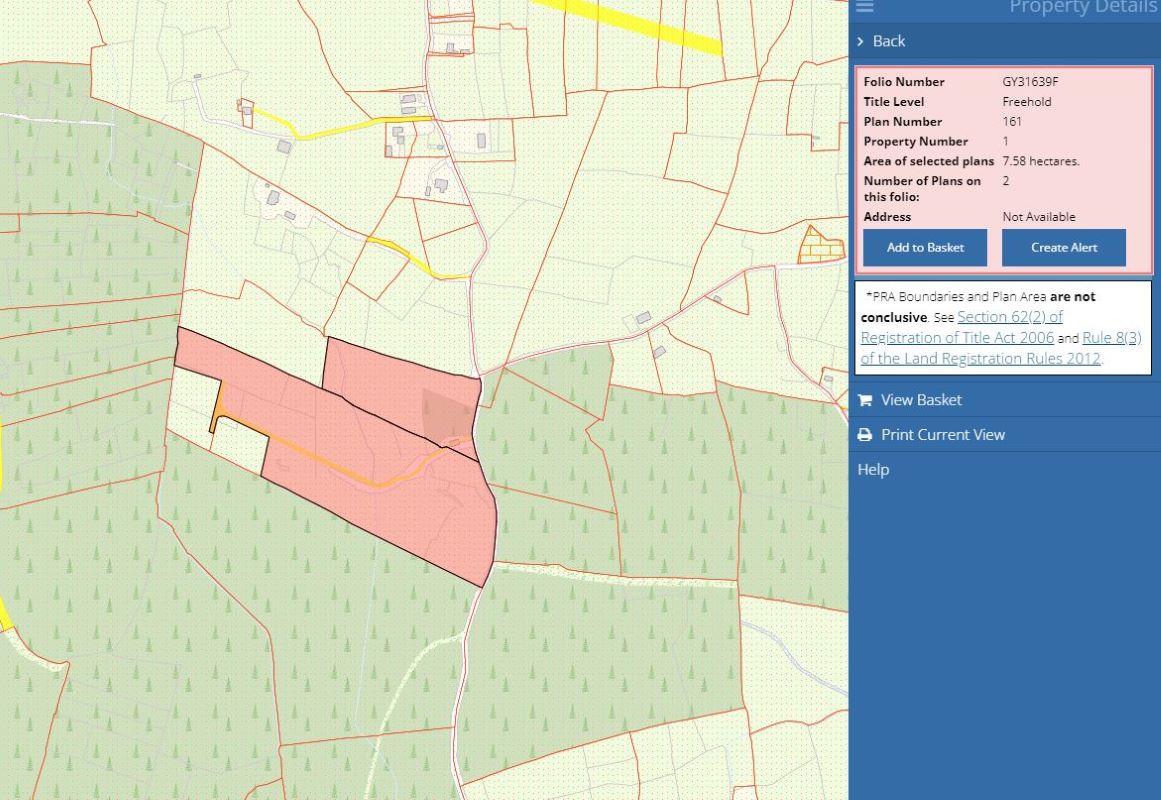Add the folio to basket

[x=924, y=248]
